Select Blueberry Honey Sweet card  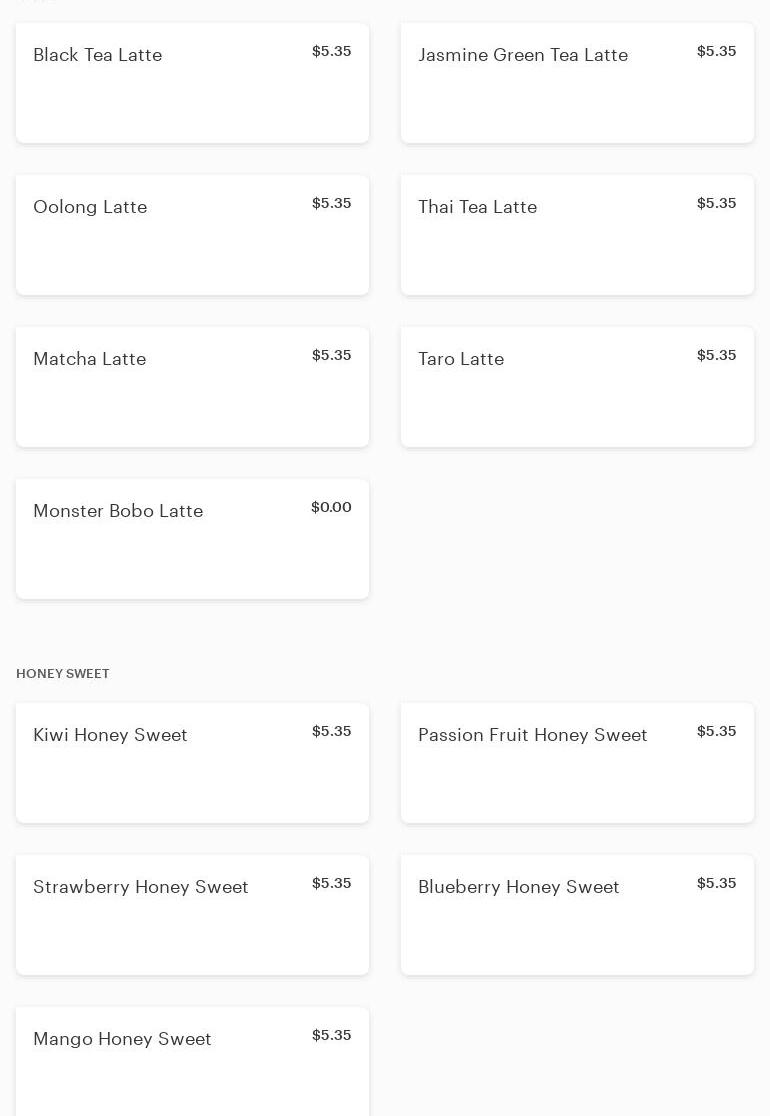[577, 915]
